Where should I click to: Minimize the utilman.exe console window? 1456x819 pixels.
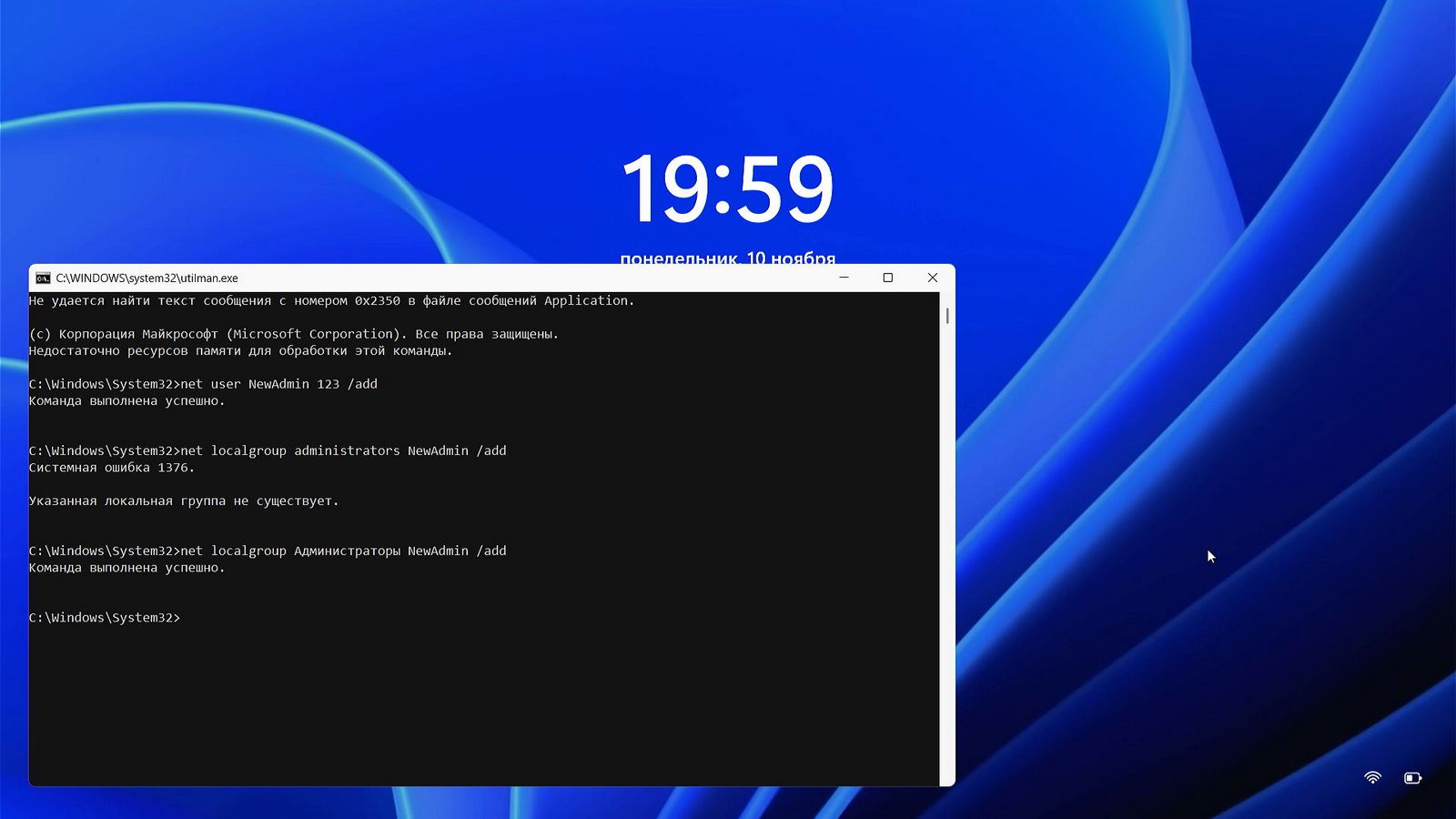pyautogui.click(x=844, y=278)
